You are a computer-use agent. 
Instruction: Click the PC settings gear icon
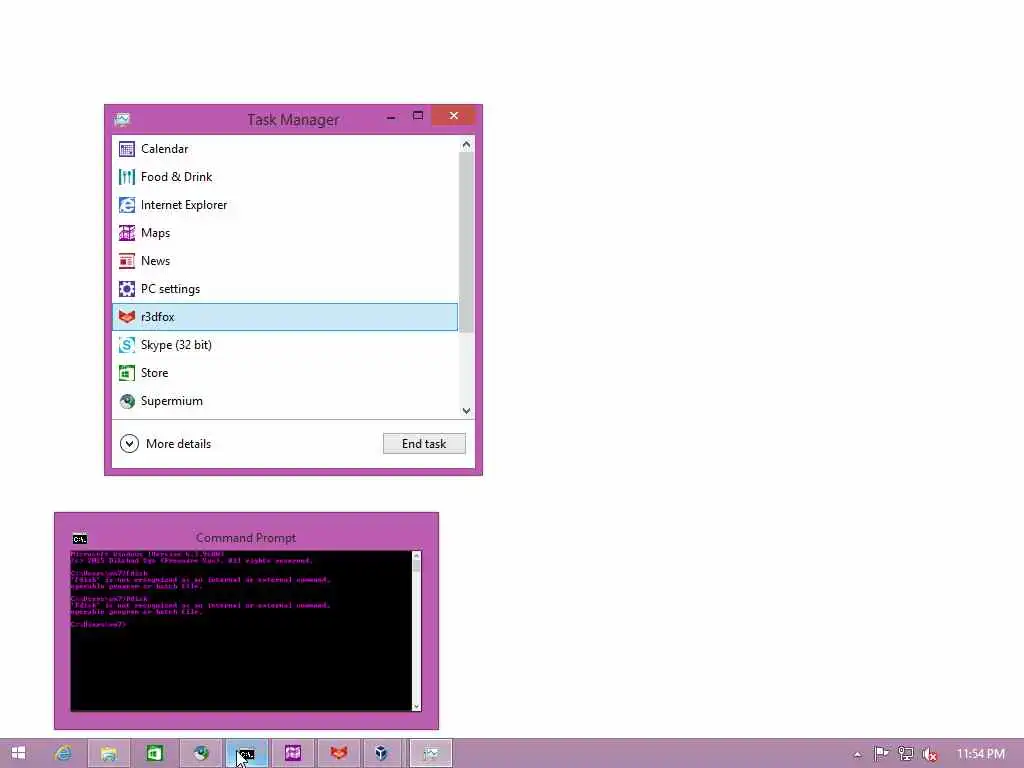(127, 289)
